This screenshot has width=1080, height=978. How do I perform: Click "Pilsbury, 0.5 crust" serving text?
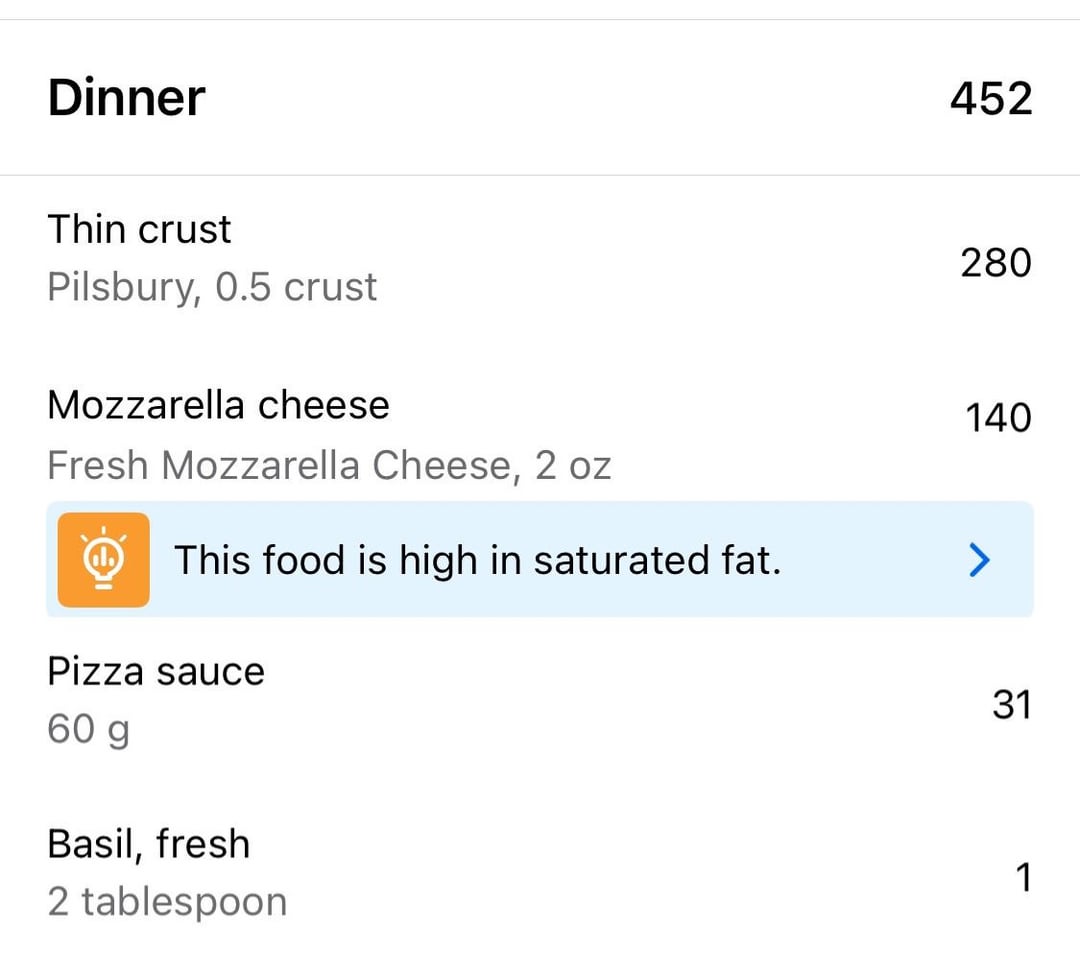[212, 287]
